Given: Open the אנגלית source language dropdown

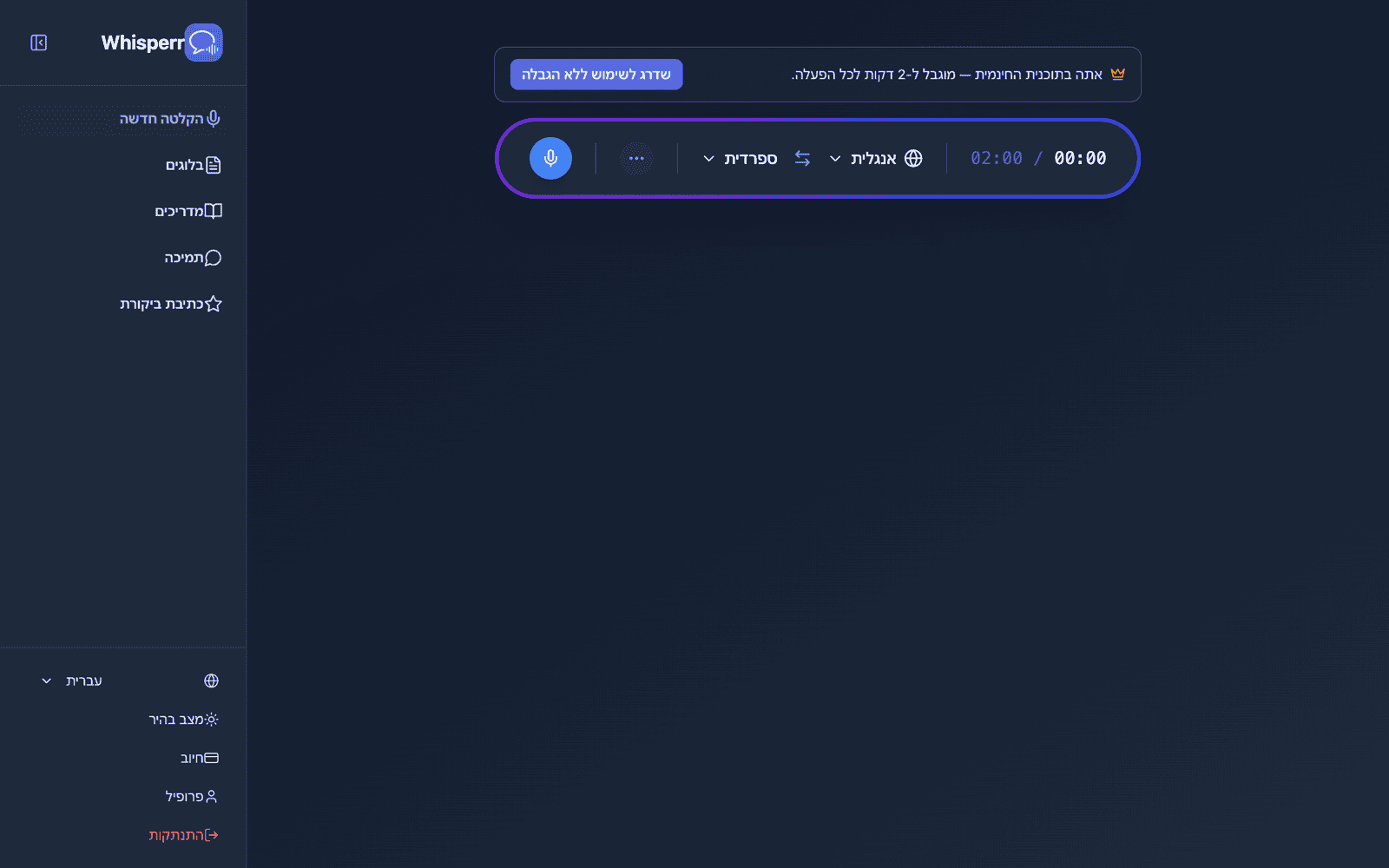Looking at the screenshot, I should point(876,158).
